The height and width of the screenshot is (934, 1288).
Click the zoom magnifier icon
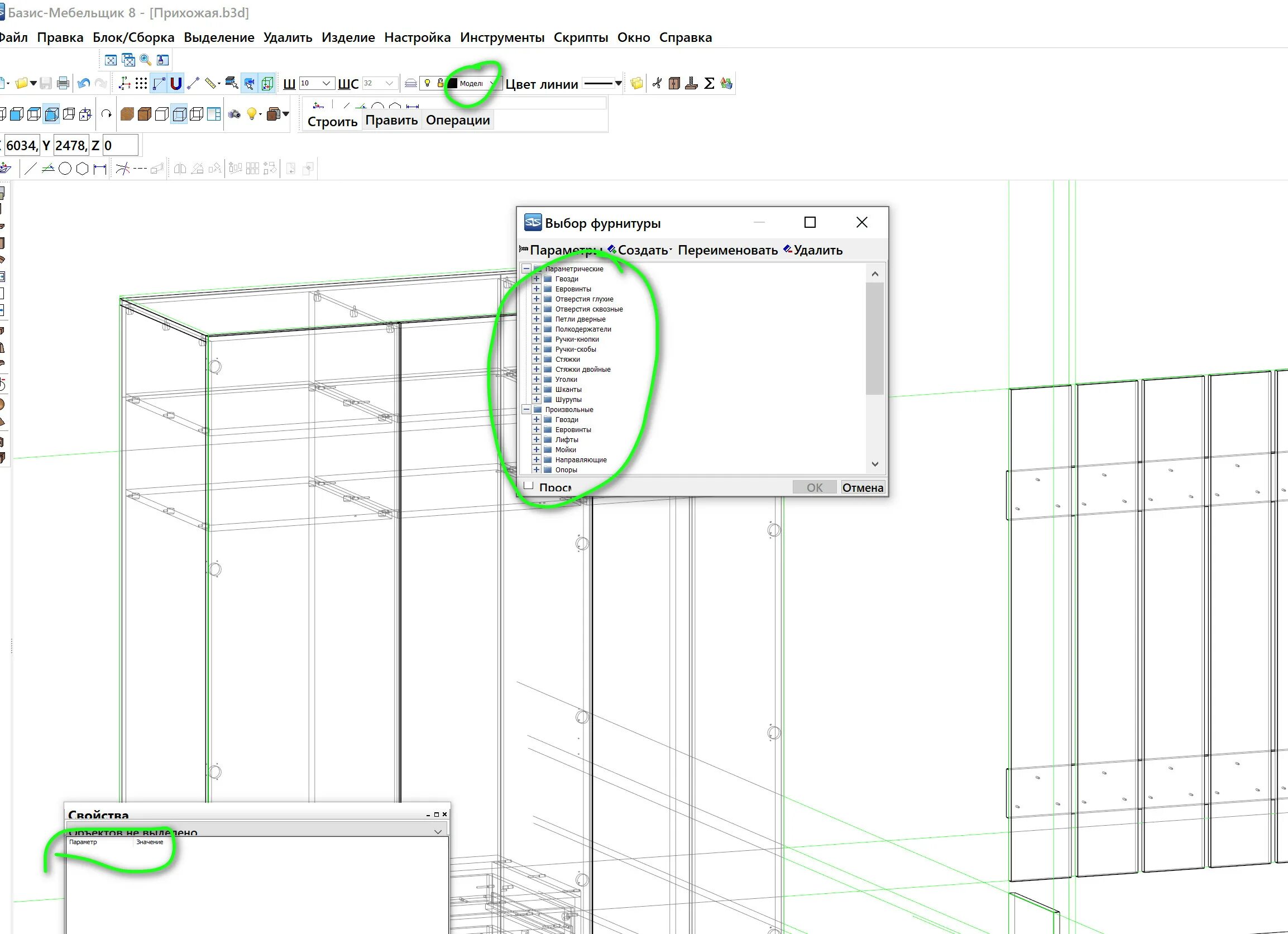click(145, 60)
